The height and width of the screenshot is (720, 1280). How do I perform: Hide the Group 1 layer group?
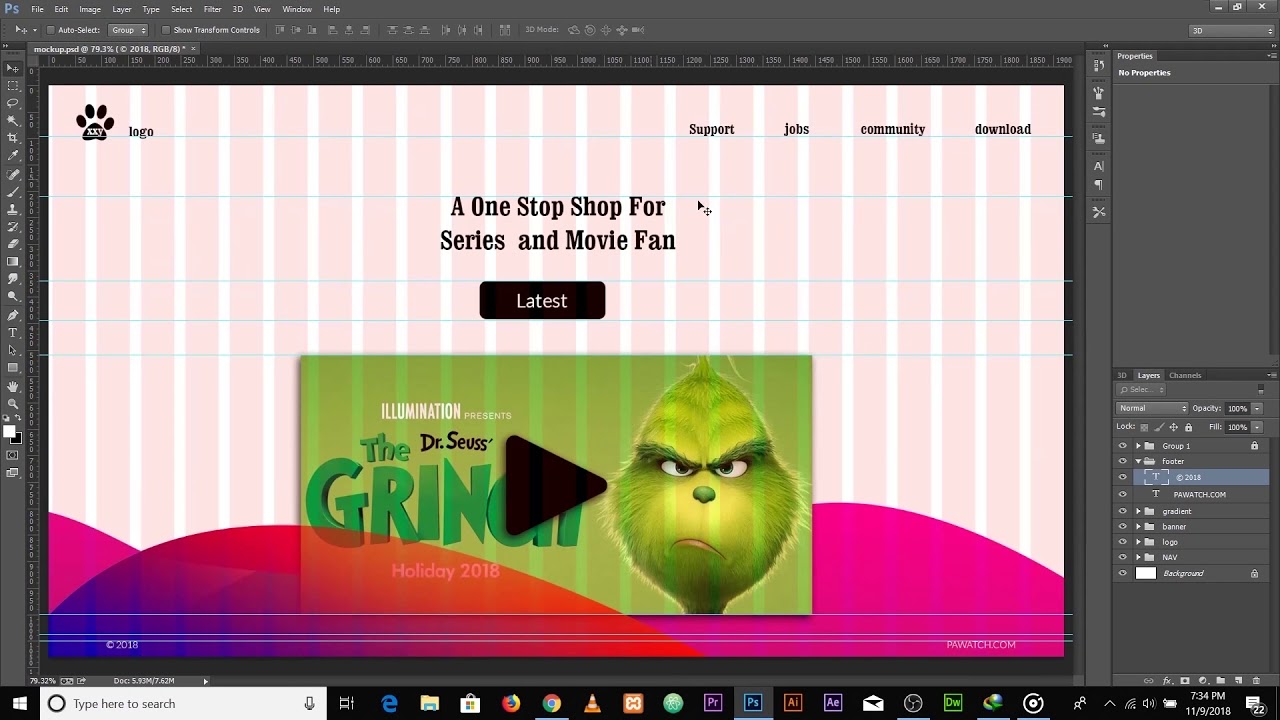click(1122, 446)
